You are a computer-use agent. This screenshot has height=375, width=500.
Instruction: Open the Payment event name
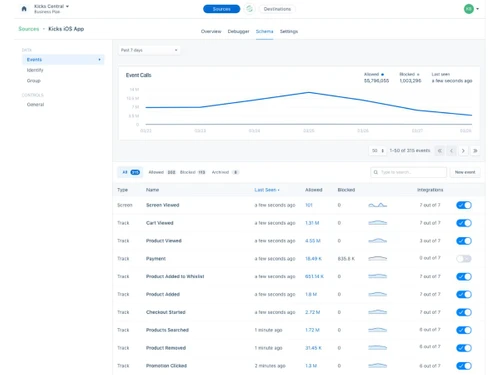156,259
